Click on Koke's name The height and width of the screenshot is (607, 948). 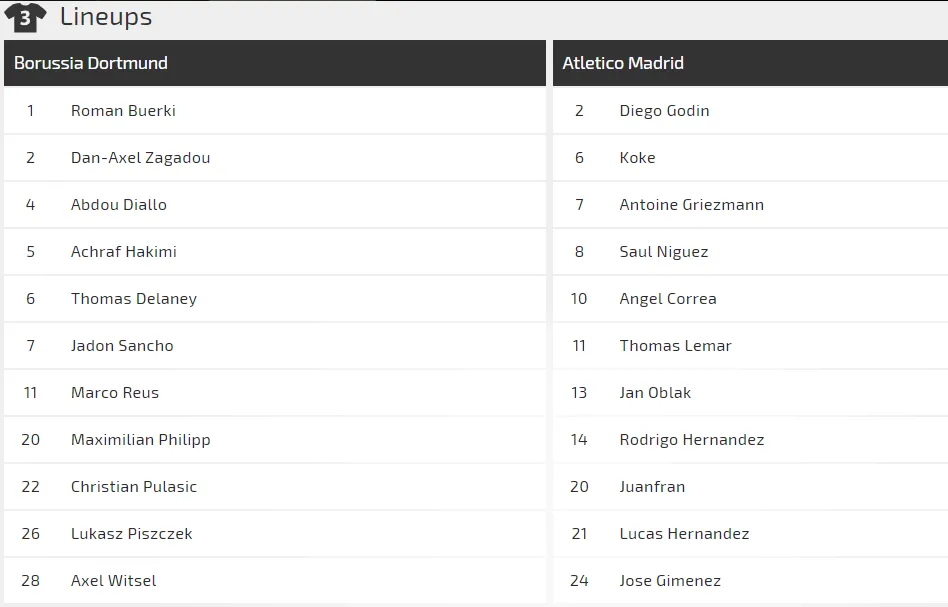[637, 158]
